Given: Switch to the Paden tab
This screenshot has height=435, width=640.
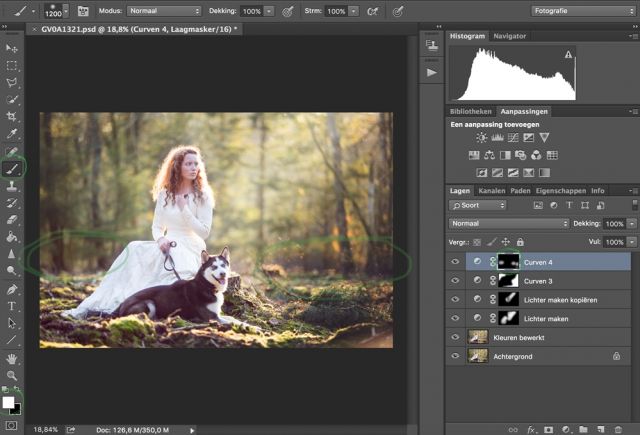Looking at the screenshot, I should (x=520, y=191).
